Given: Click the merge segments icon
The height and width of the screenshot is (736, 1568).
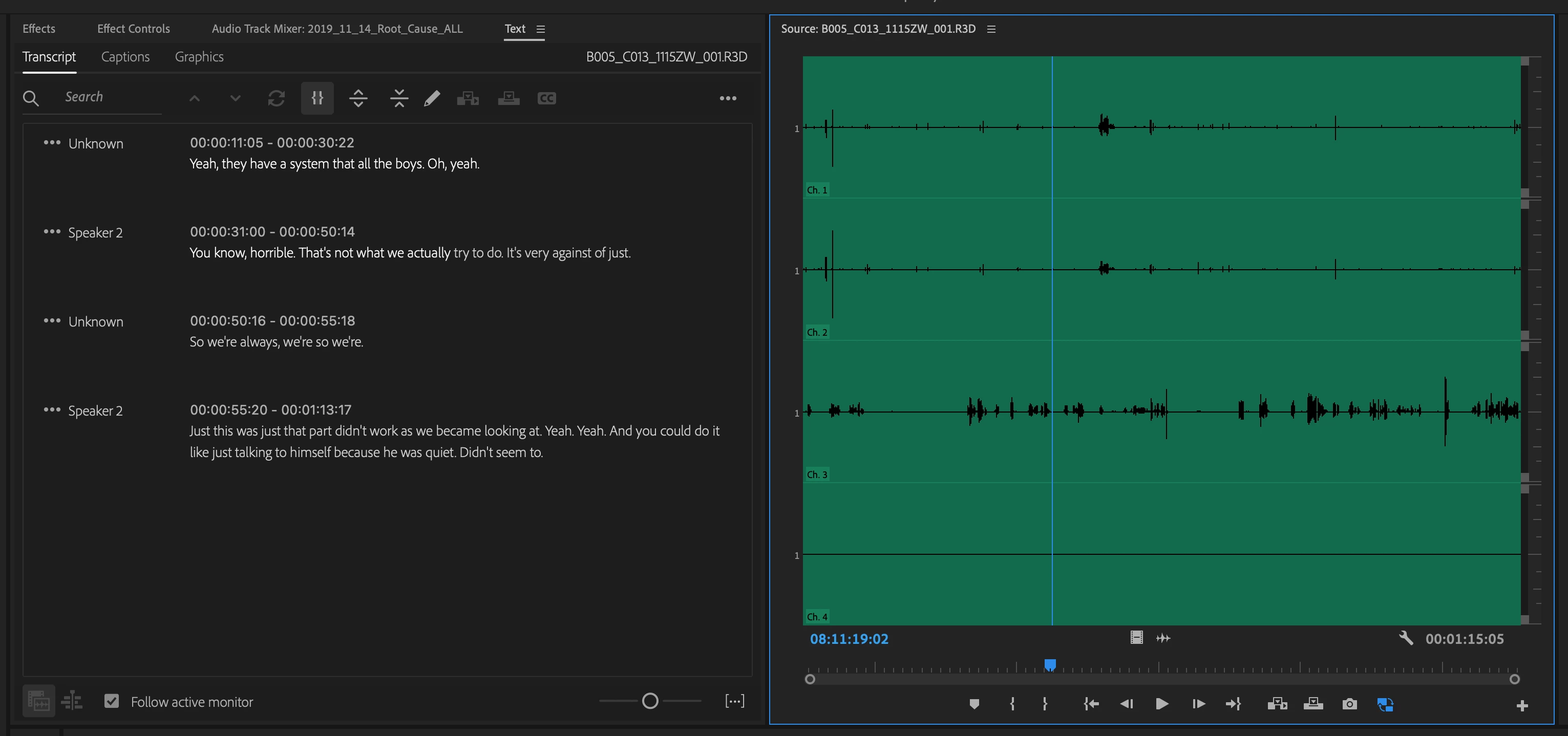Looking at the screenshot, I should [399, 98].
